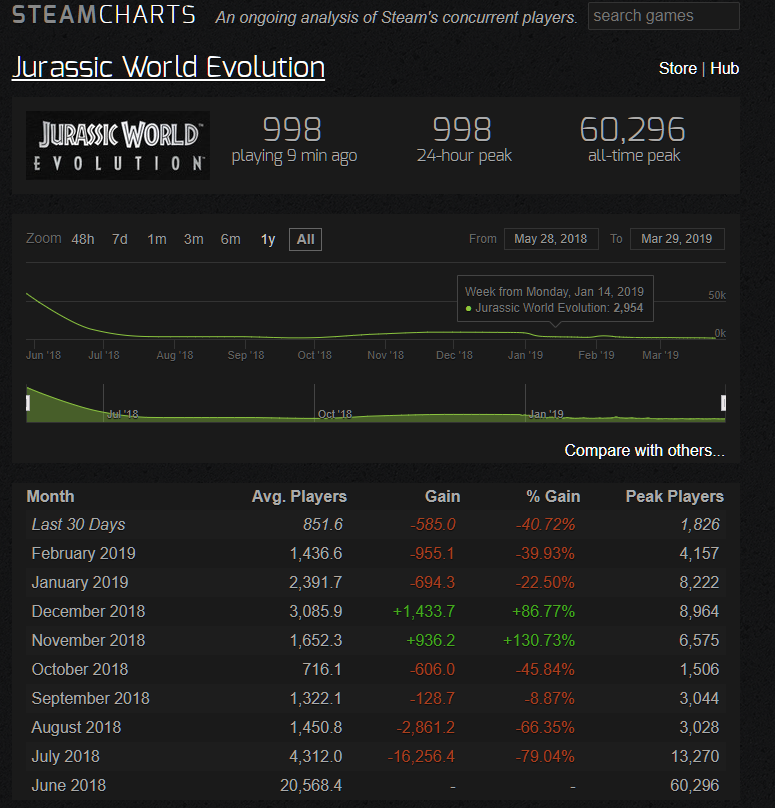Viewport: 775px width, 808px height.
Task: Click the Mar '19 chart axis label
Action: (660, 355)
